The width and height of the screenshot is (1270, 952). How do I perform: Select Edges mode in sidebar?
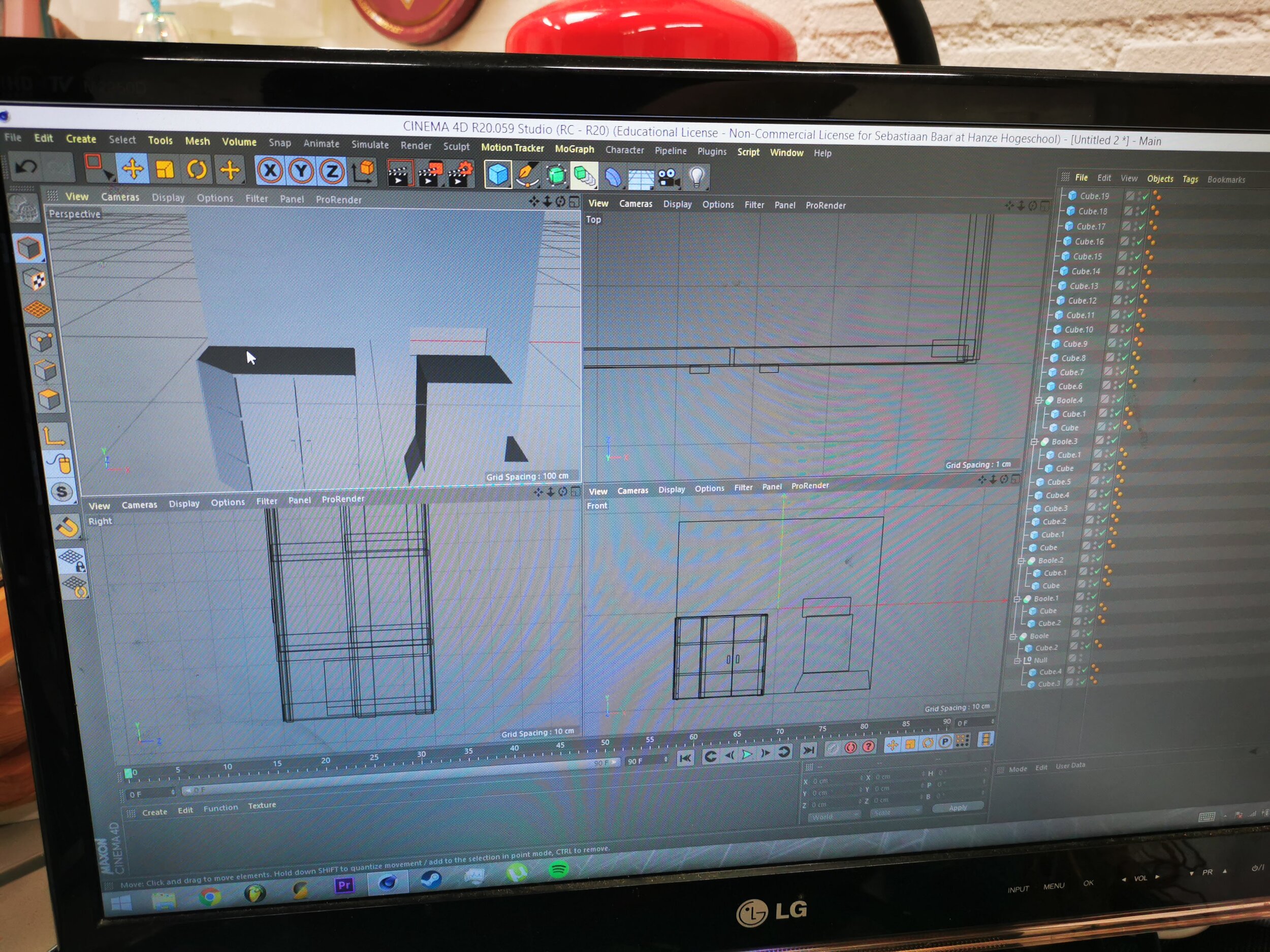point(45,370)
